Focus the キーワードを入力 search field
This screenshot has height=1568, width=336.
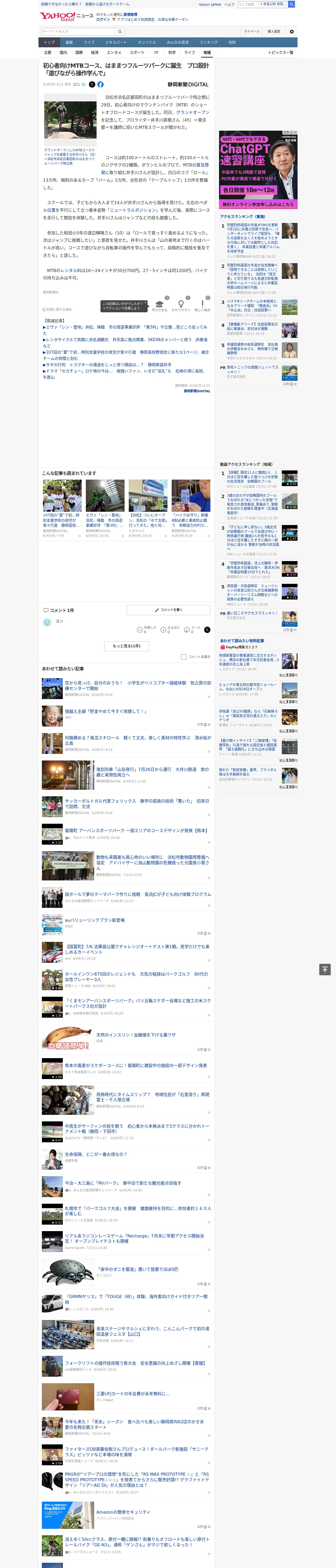pyautogui.click(x=79, y=31)
